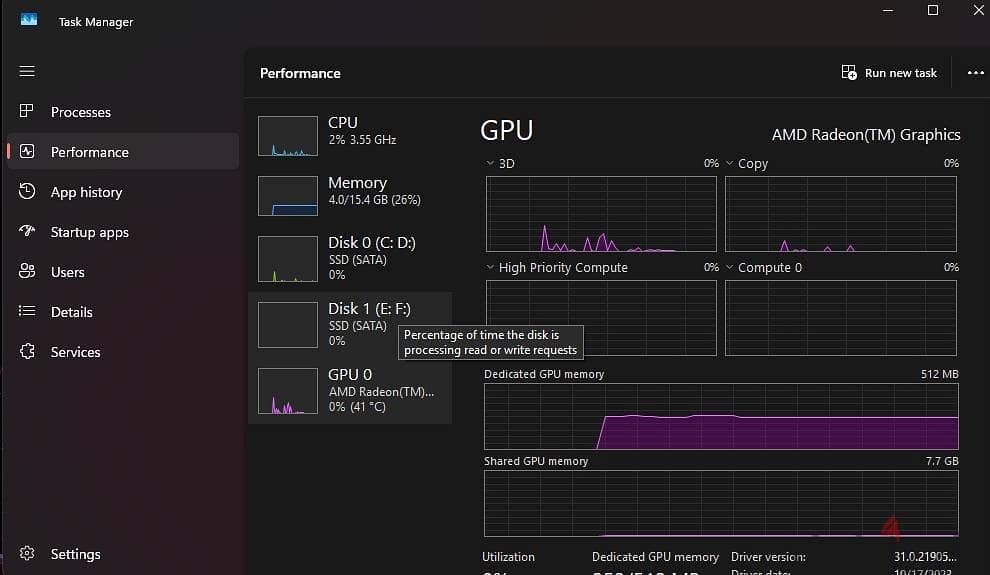This screenshot has width=990, height=575.
Task: Open the Compute 0 dropdown chevron
Action: pos(729,267)
